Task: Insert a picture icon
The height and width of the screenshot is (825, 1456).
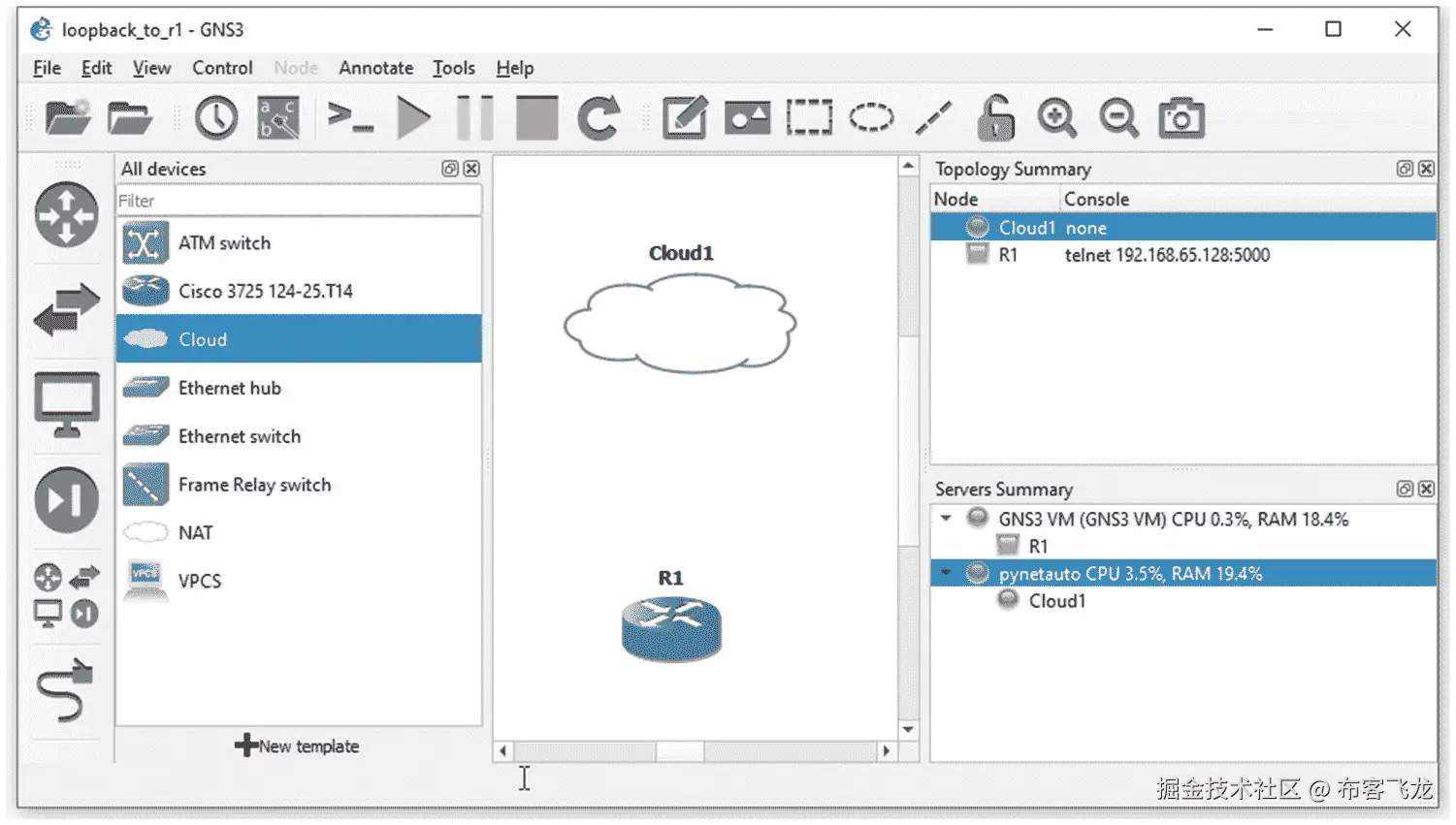Action: click(x=747, y=118)
